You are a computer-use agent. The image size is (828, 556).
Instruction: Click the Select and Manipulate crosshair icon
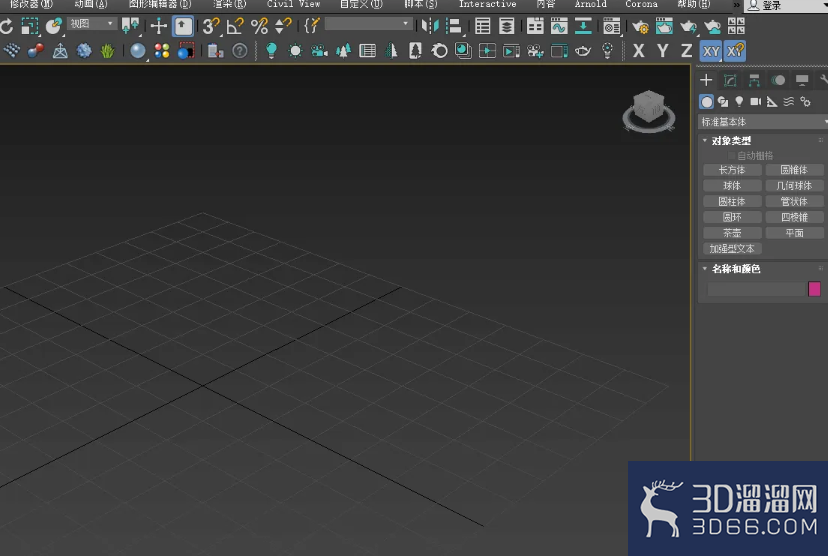158,26
